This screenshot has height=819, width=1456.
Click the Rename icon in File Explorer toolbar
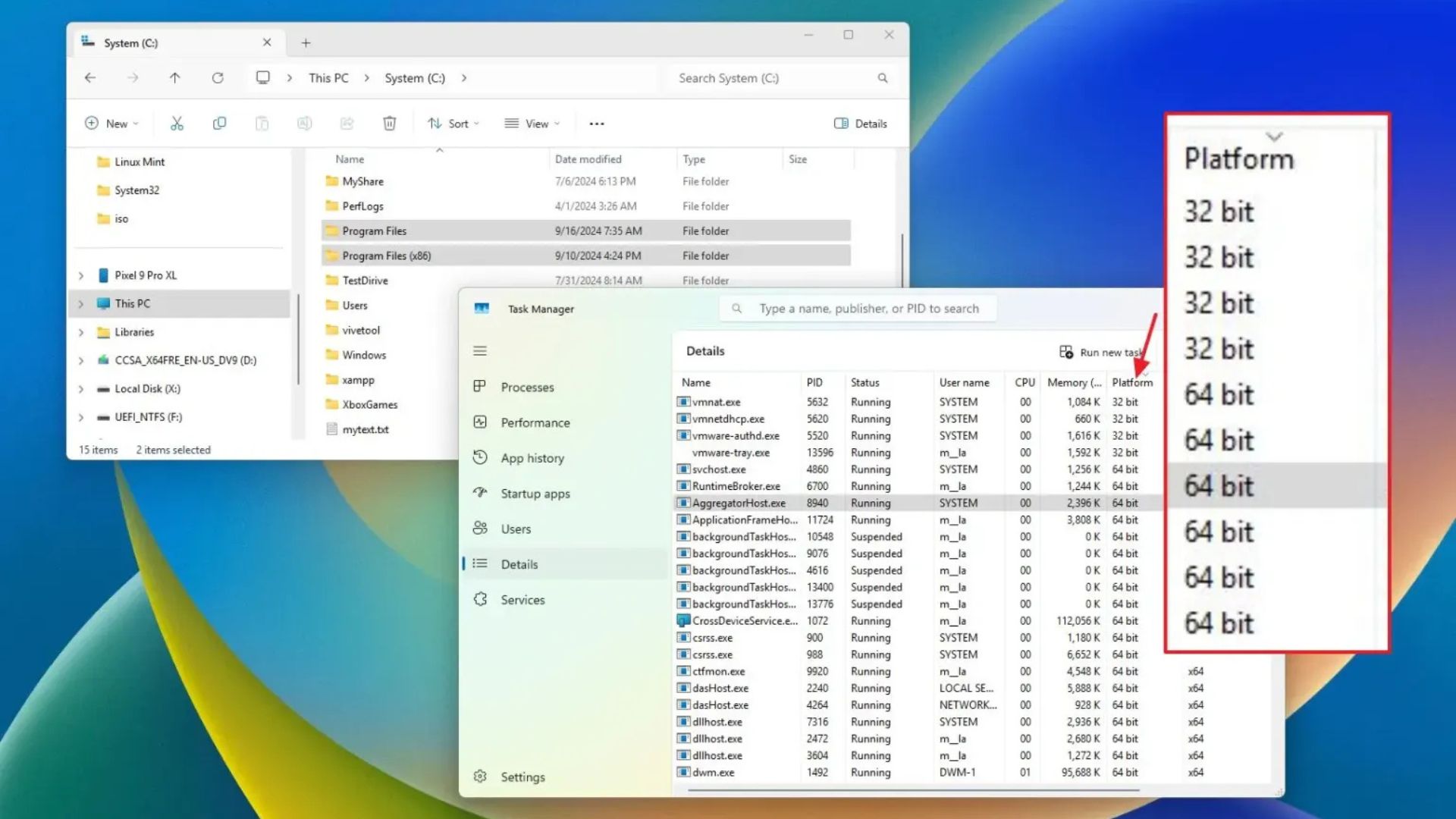click(x=304, y=123)
